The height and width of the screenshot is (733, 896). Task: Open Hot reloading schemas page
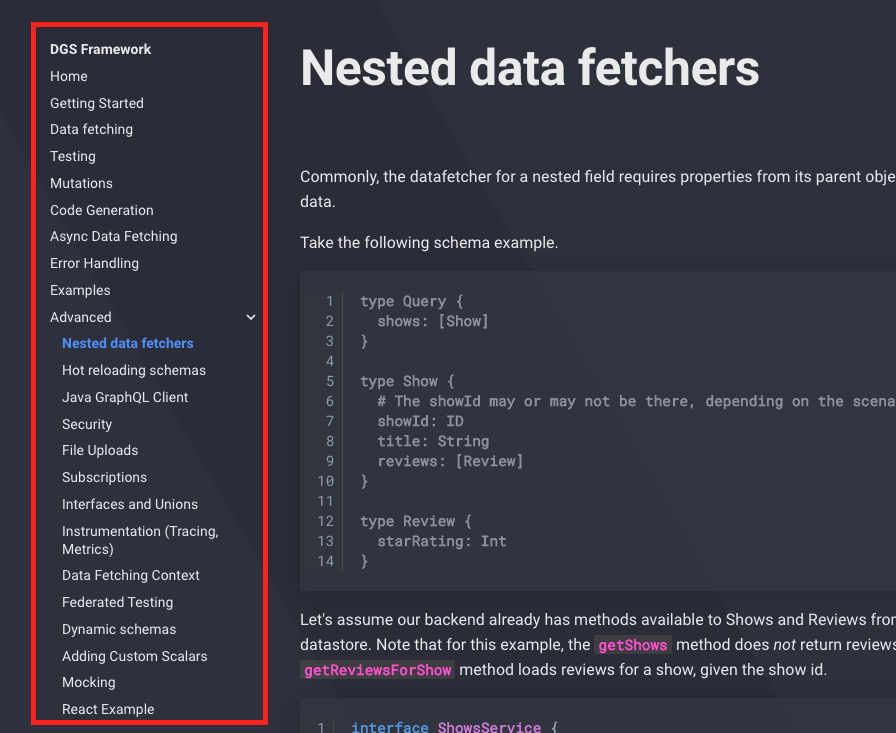click(x=134, y=370)
